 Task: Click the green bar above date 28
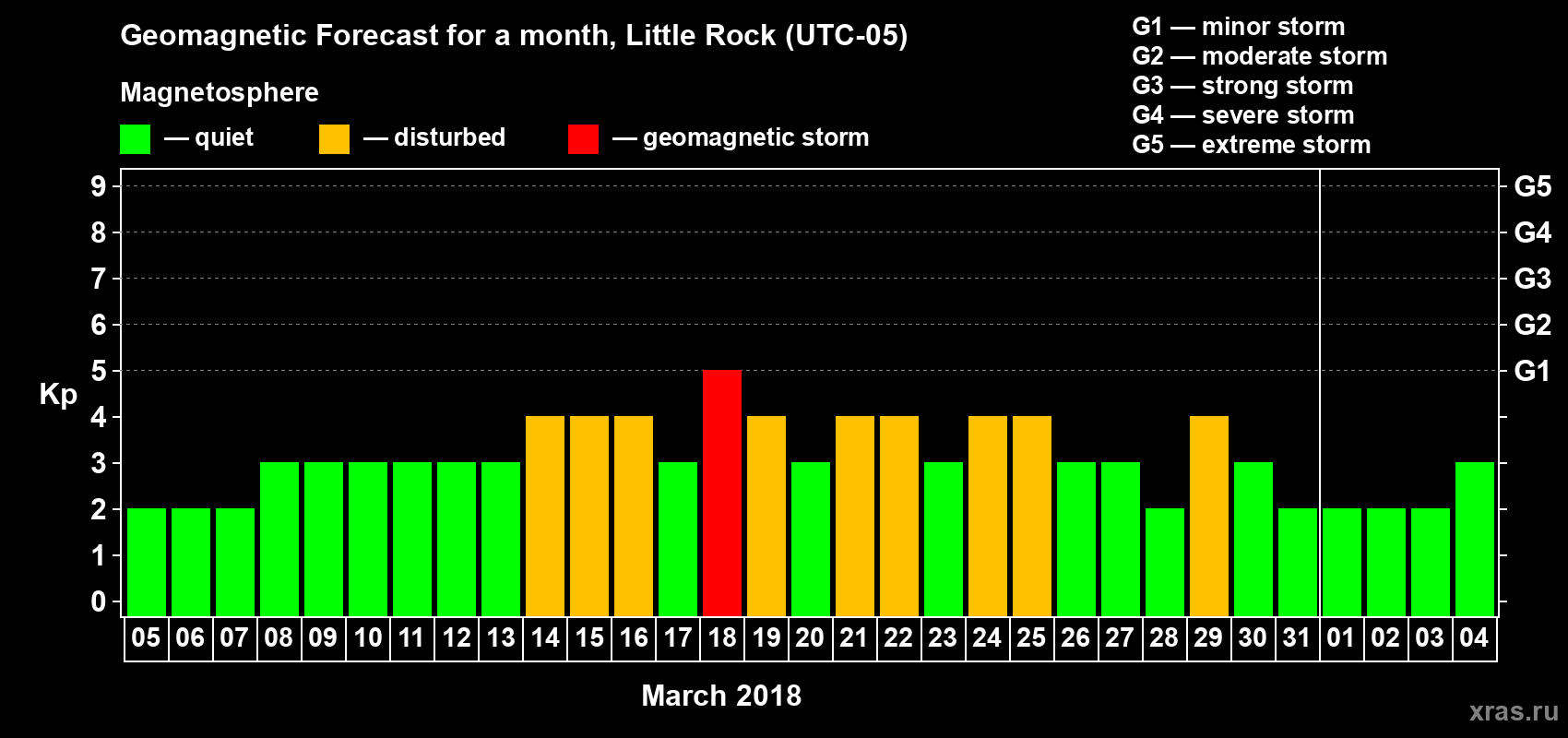tap(1165, 562)
